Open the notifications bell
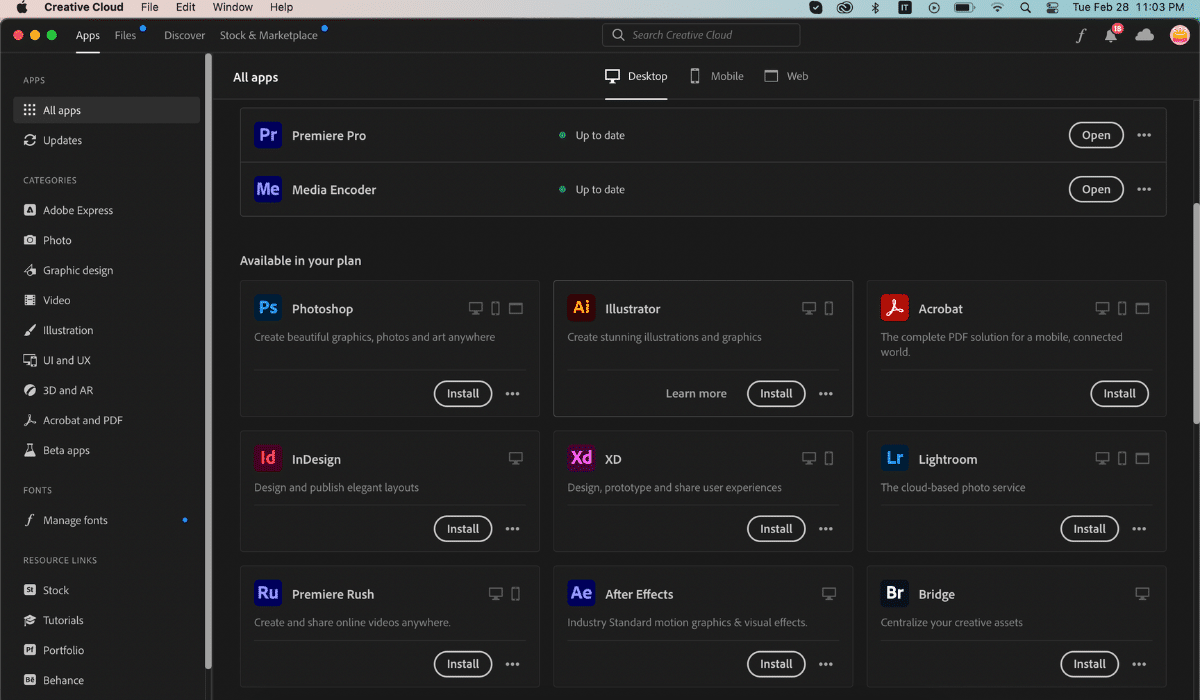This screenshot has height=700, width=1200. coord(1111,35)
